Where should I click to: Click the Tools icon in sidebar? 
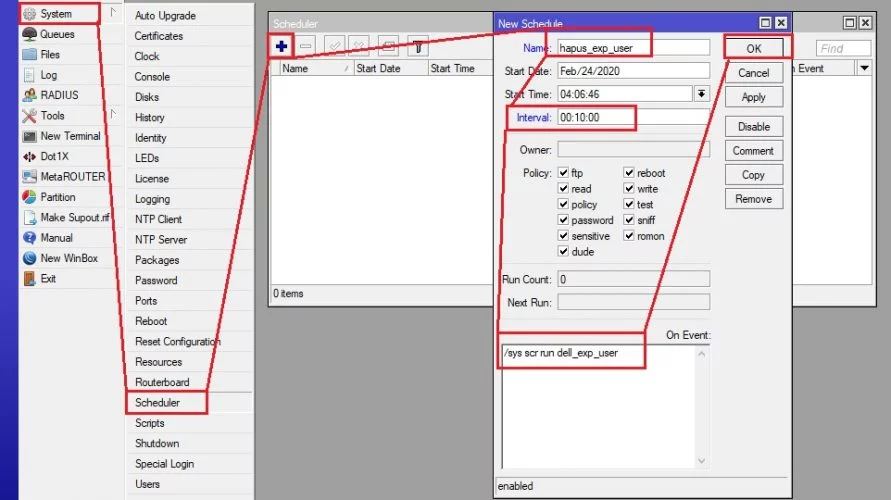tap(30, 116)
